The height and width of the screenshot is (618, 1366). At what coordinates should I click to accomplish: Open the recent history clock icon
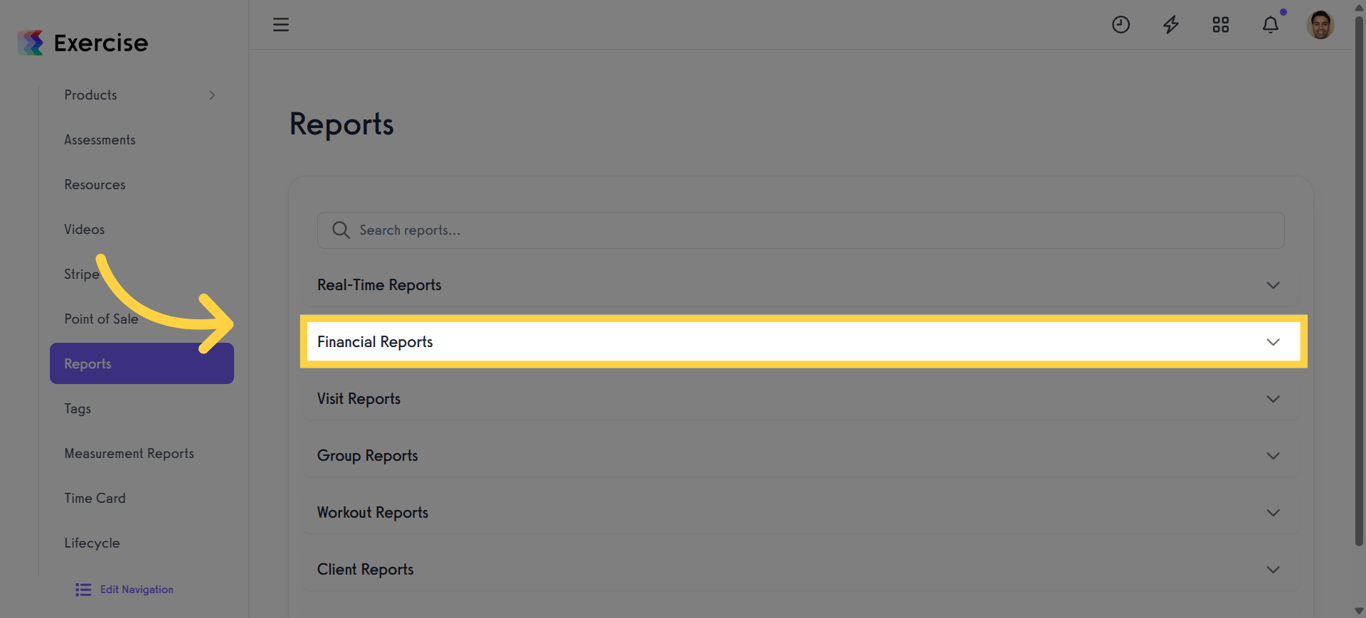tap(1120, 24)
